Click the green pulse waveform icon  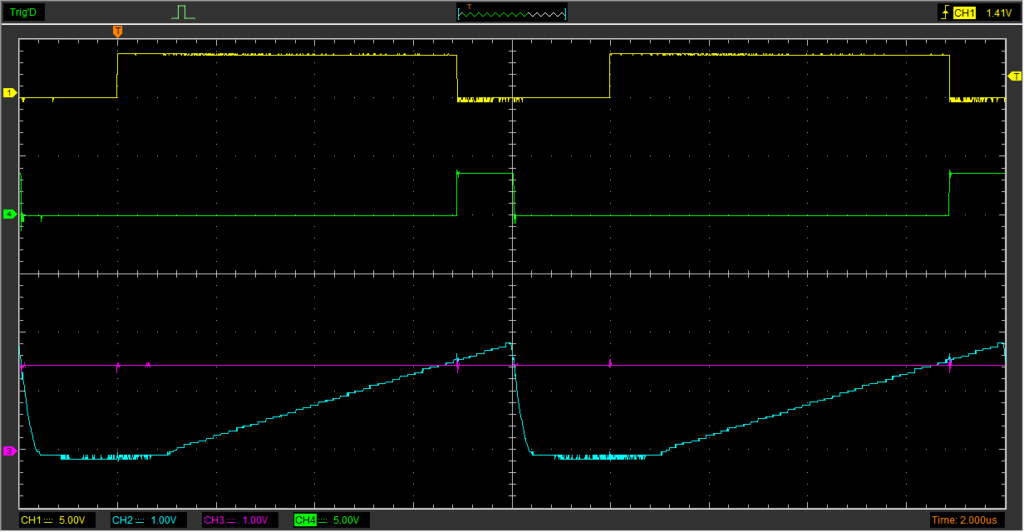point(181,13)
